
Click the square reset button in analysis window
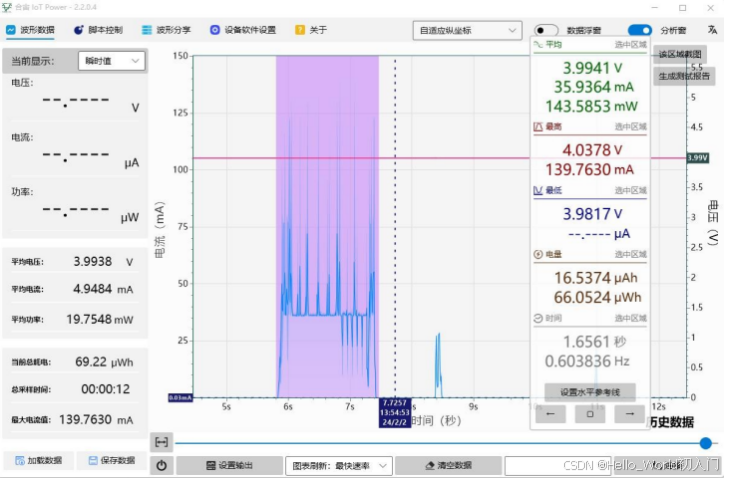(x=590, y=414)
